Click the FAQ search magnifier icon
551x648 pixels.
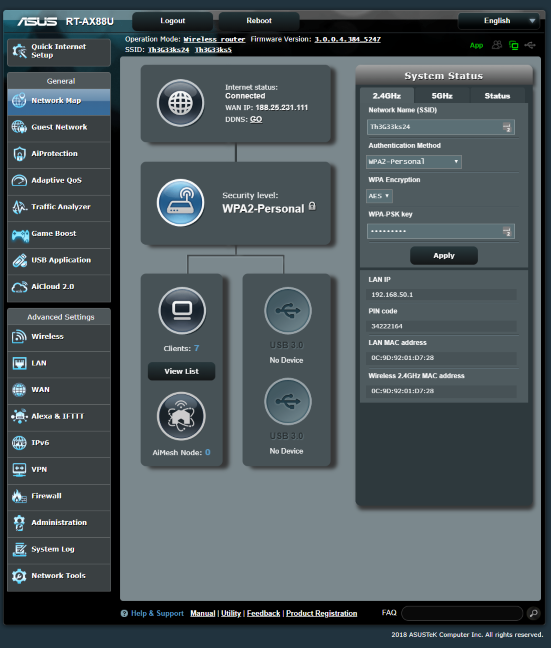[x=534, y=613]
